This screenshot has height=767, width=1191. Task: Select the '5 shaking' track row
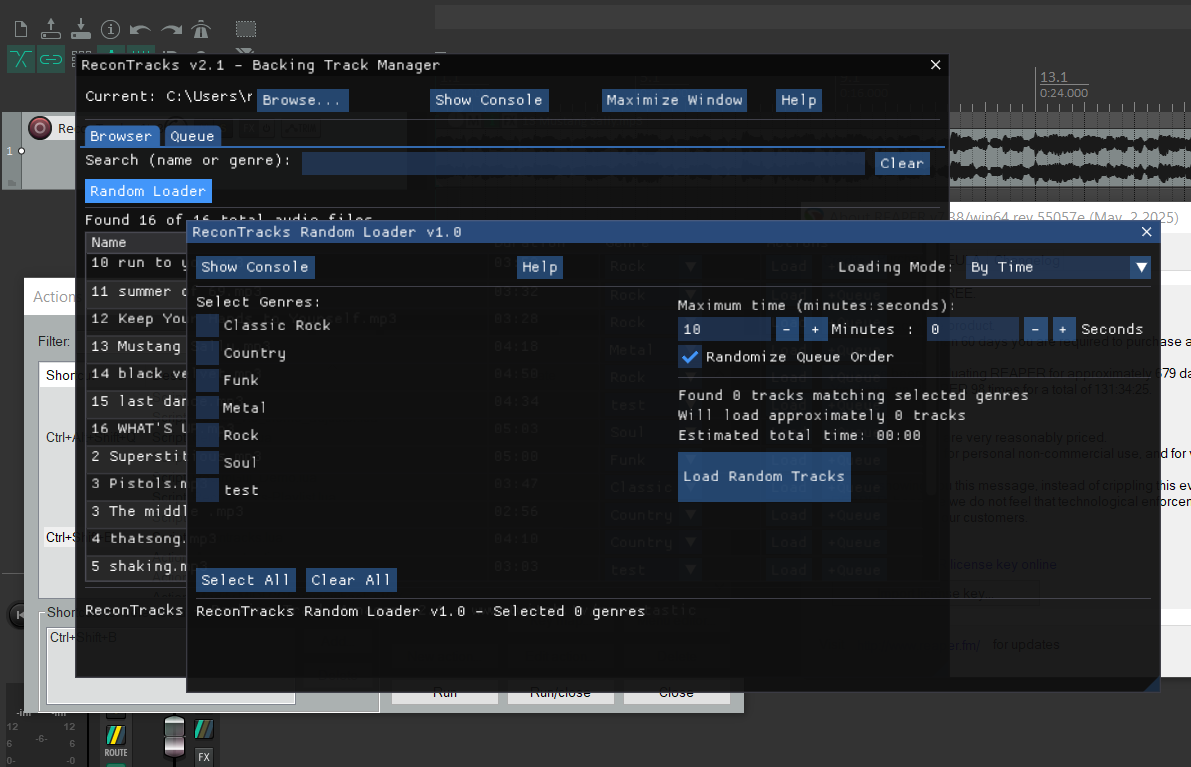coord(137,567)
